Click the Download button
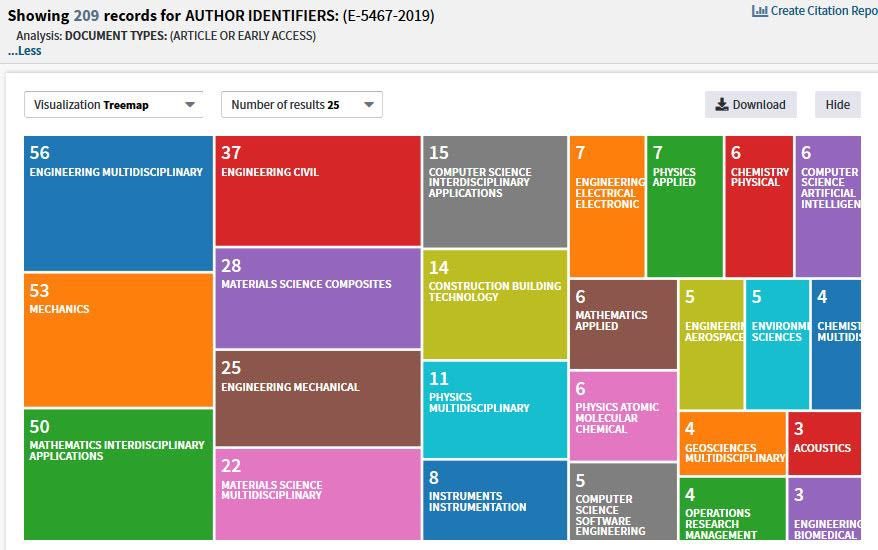 pyautogui.click(x=750, y=105)
